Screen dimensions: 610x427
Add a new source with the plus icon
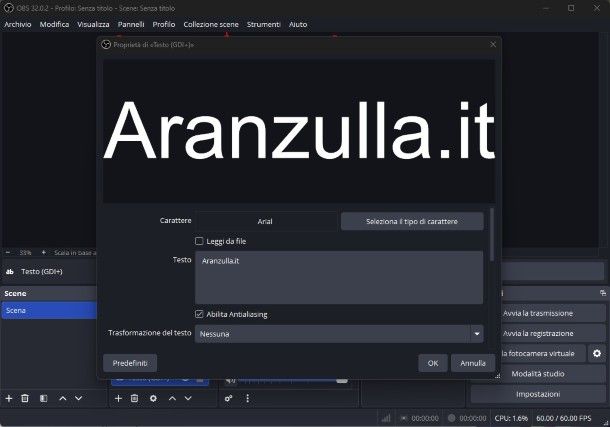[x=118, y=398]
